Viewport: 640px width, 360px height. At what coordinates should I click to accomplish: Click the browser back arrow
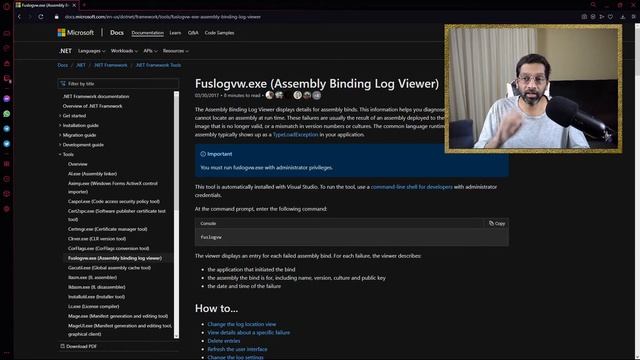tap(19, 17)
